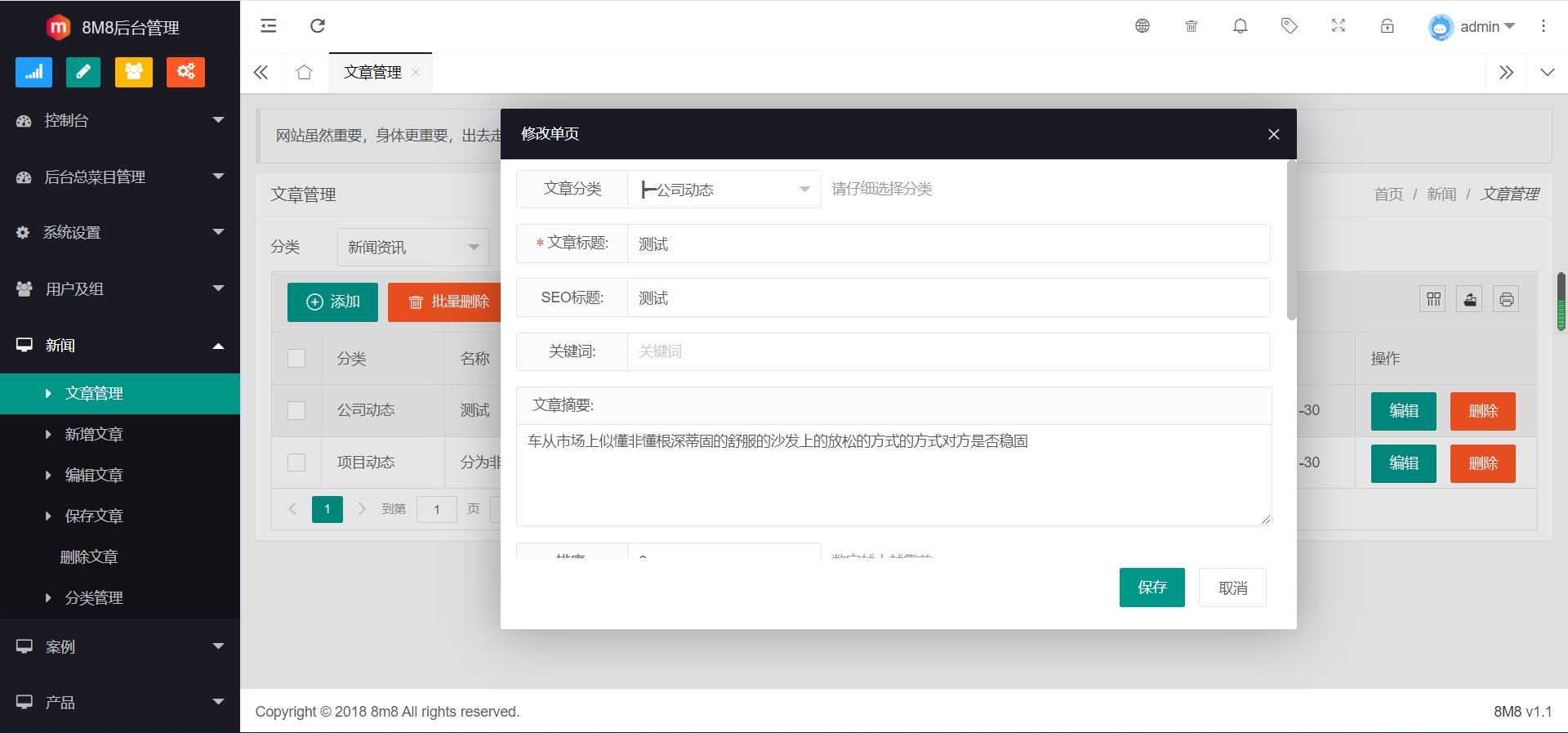Click the 取消 button in dialog
This screenshot has width=1568, height=733.
[1232, 588]
